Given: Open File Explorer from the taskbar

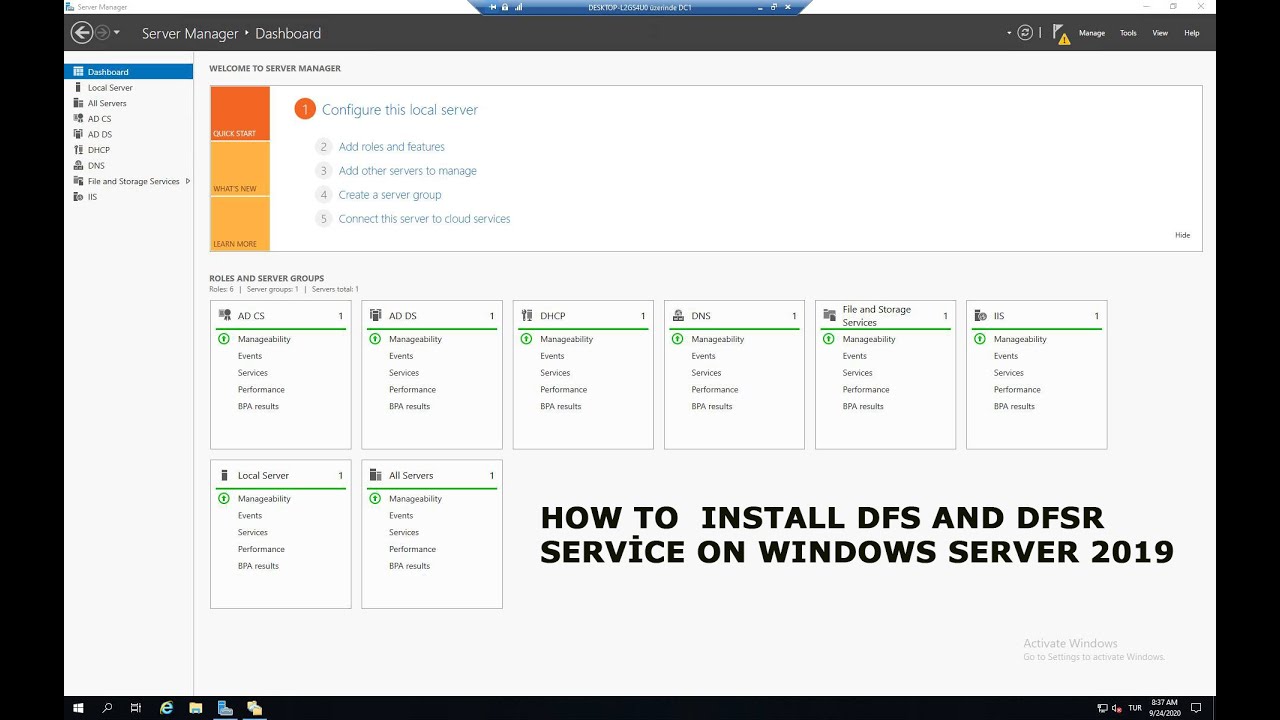Looking at the screenshot, I should (196, 708).
